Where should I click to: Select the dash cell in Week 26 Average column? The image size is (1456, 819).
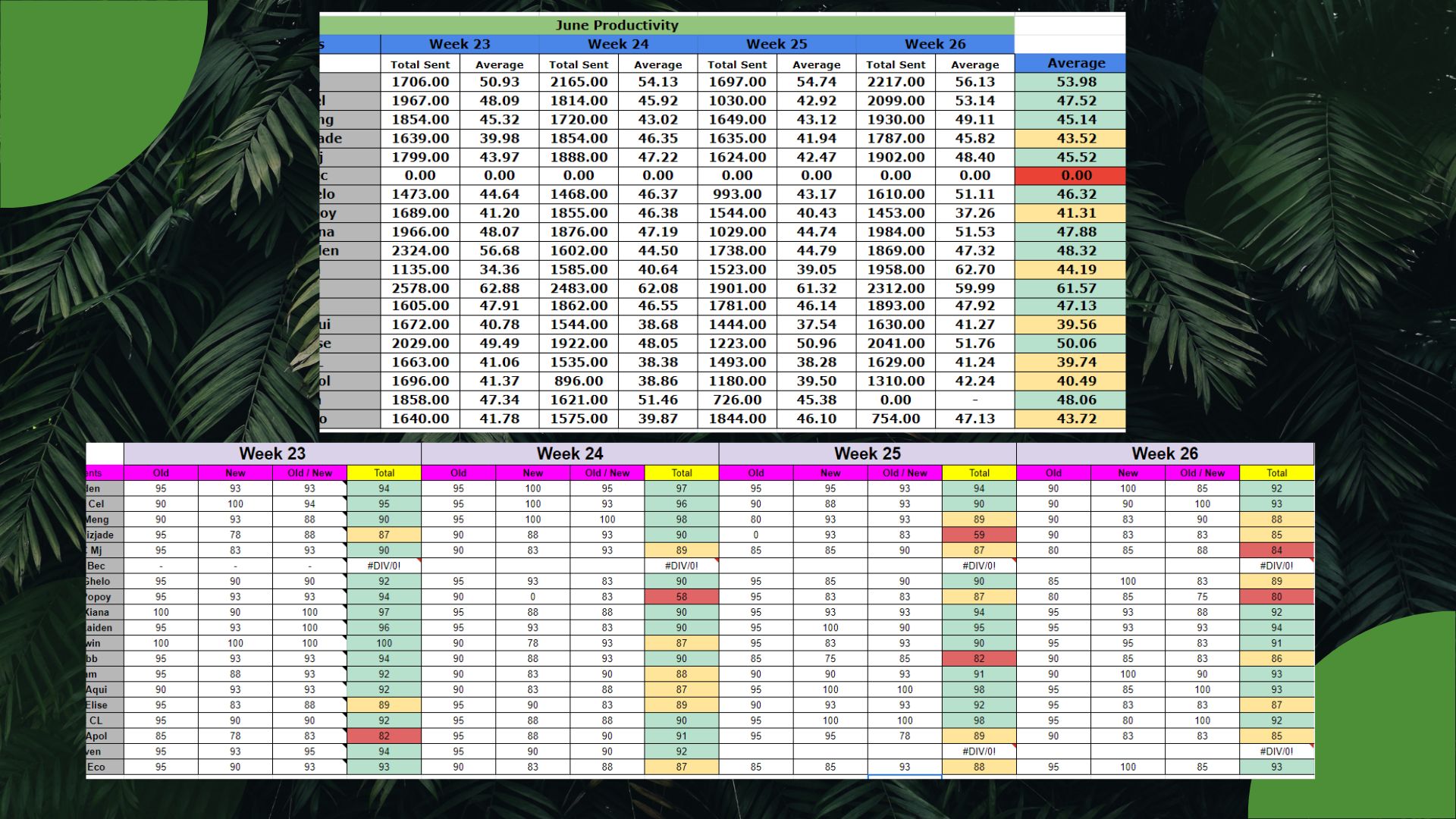tap(974, 400)
